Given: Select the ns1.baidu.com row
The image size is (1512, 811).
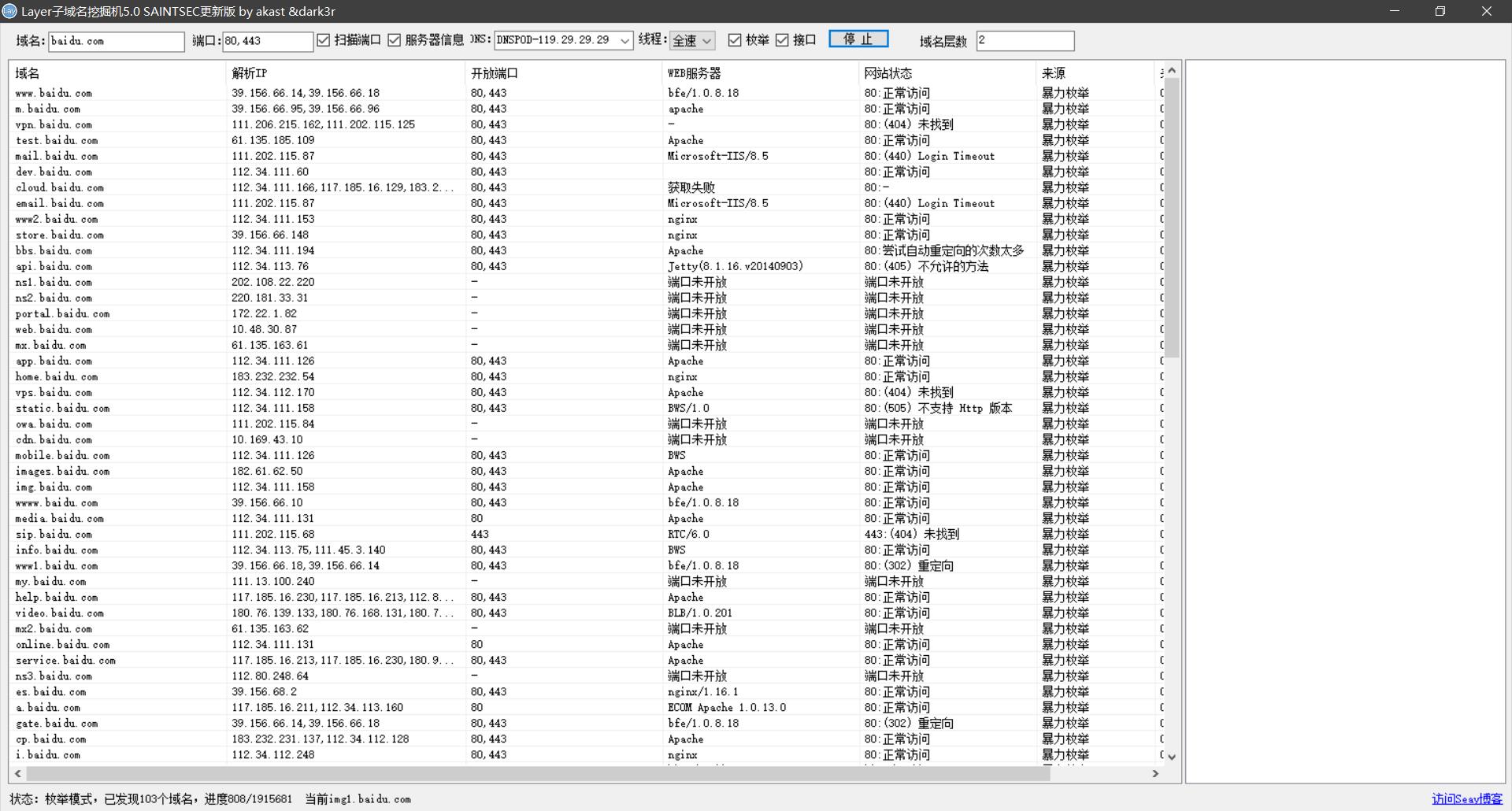Looking at the screenshot, I should click(587, 282).
